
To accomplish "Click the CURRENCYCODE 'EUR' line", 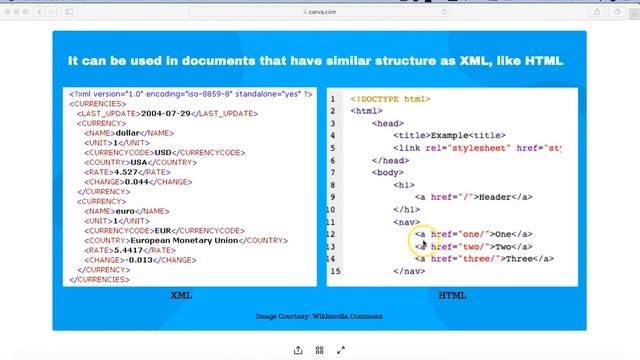I will [x=164, y=231].
